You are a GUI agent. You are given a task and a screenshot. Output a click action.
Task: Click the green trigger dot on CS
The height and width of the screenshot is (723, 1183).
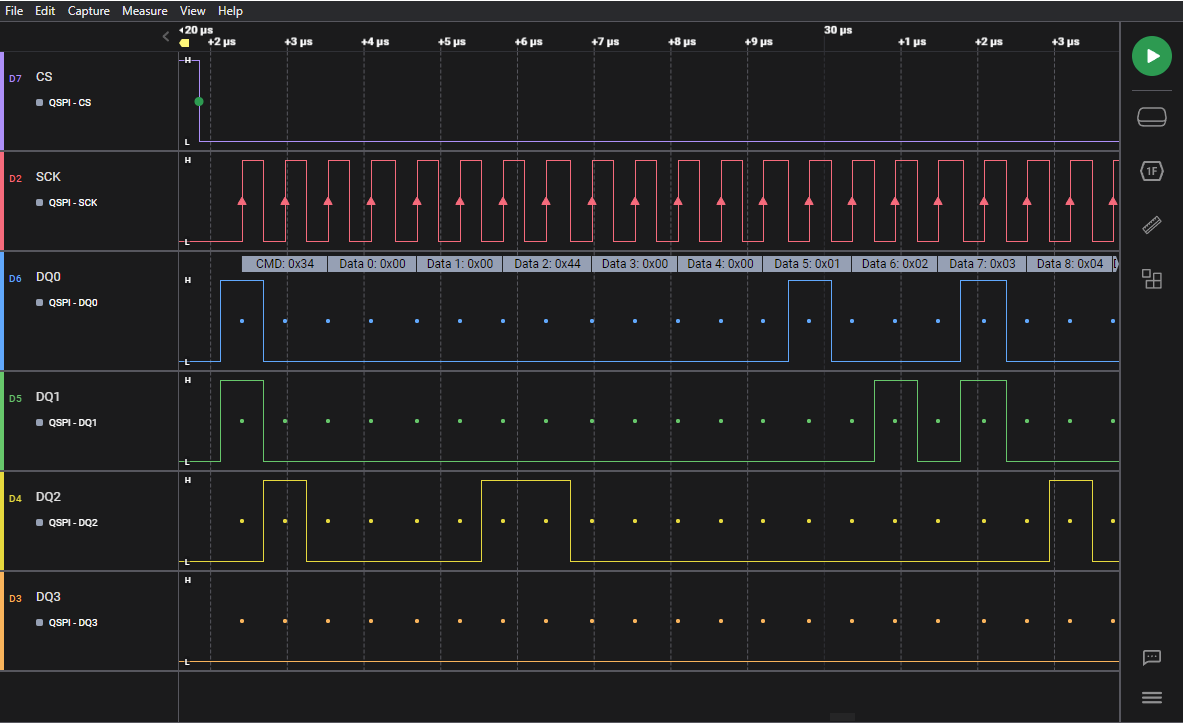tap(199, 102)
